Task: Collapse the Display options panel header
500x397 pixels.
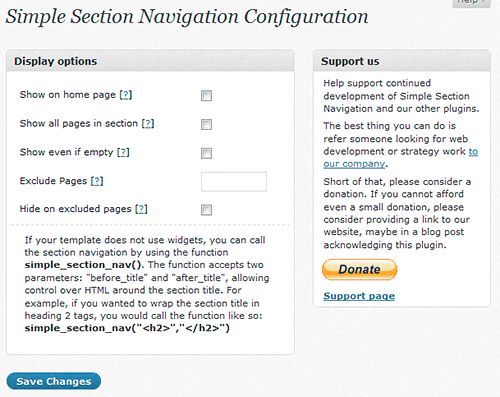Action: point(150,61)
